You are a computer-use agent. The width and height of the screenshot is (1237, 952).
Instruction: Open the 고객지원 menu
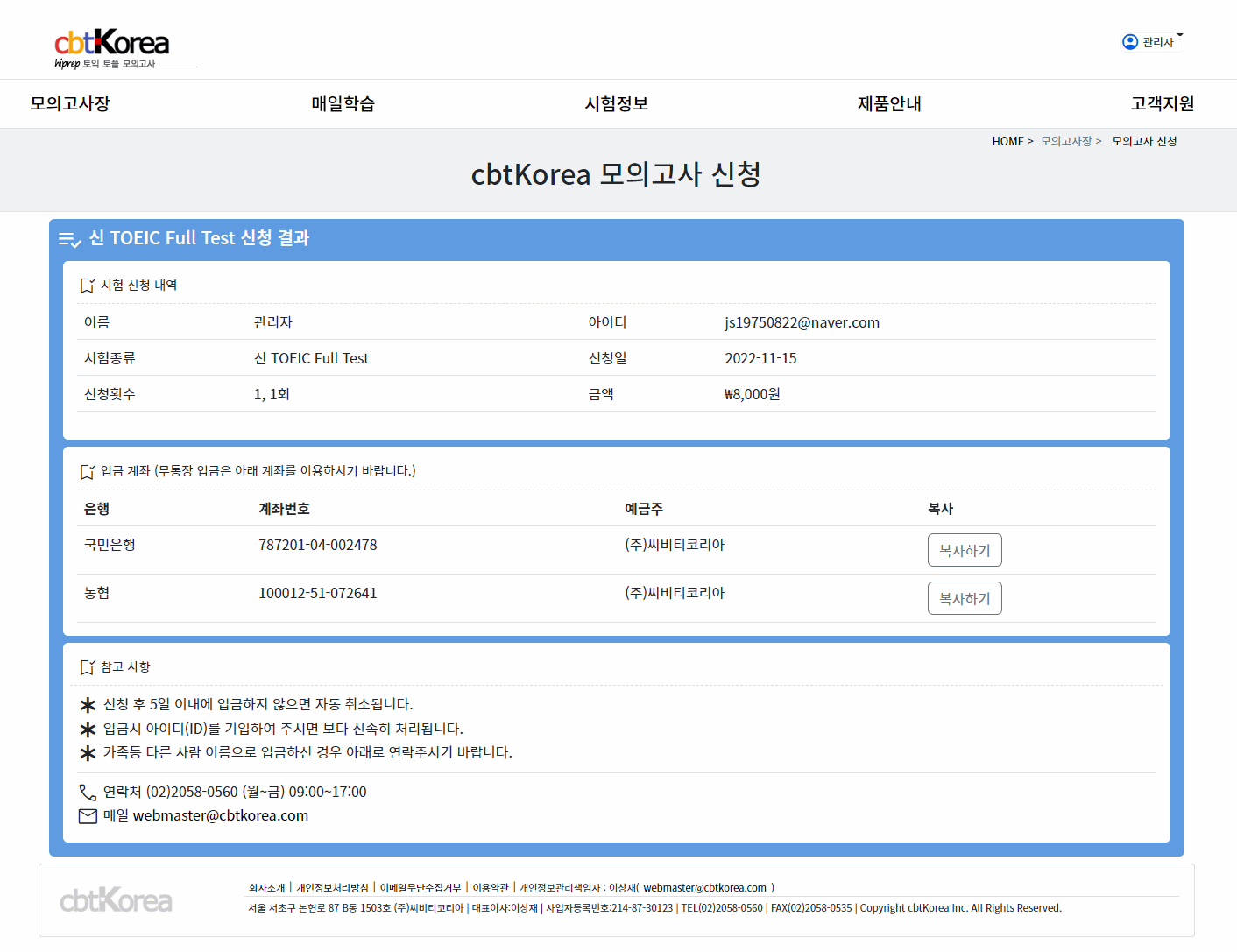pyautogui.click(x=1163, y=103)
